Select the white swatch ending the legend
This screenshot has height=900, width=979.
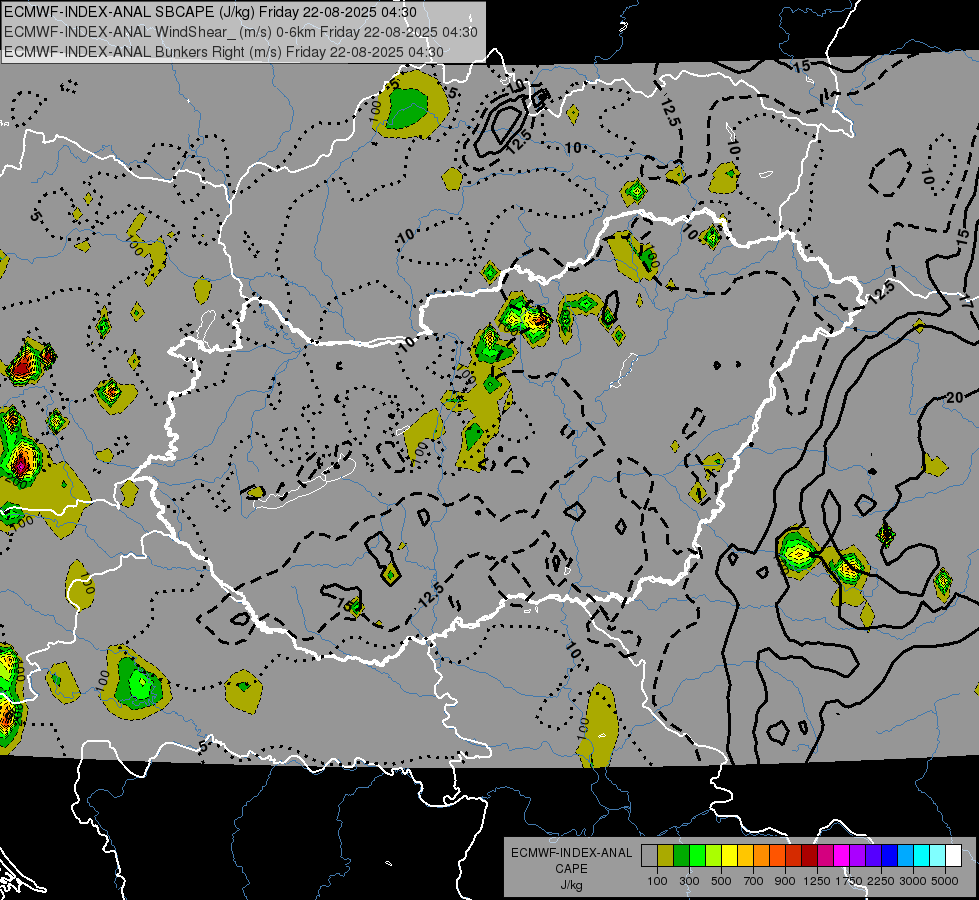pyautogui.click(x=953, y=855)
